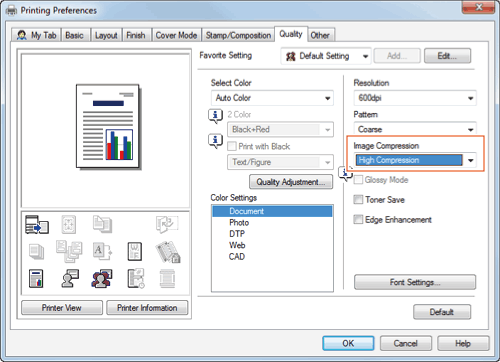
Task: Click the greyed Add... button
Action: [x=397, y=56]
